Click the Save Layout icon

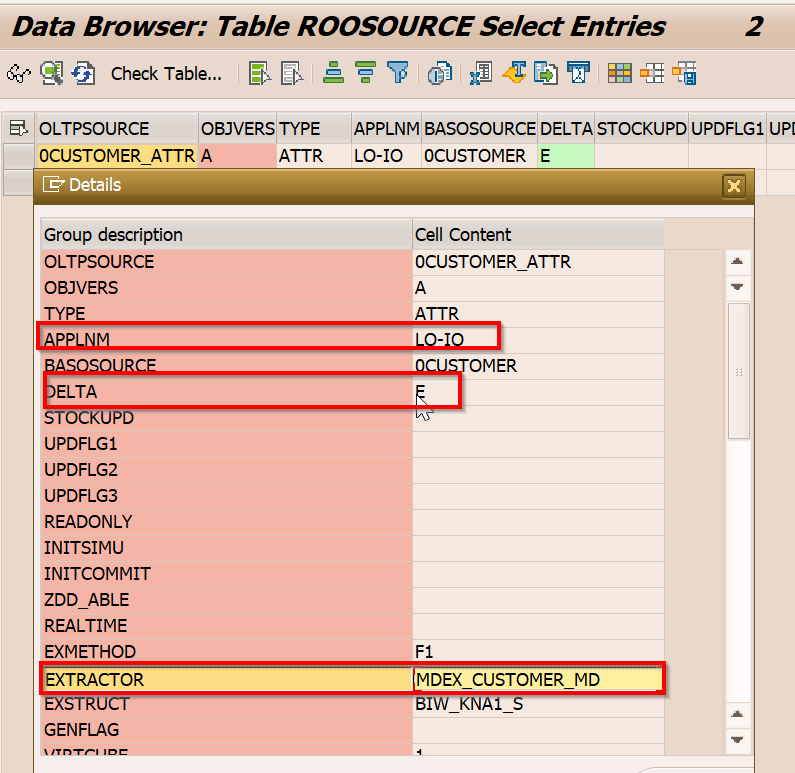[684, 73]
